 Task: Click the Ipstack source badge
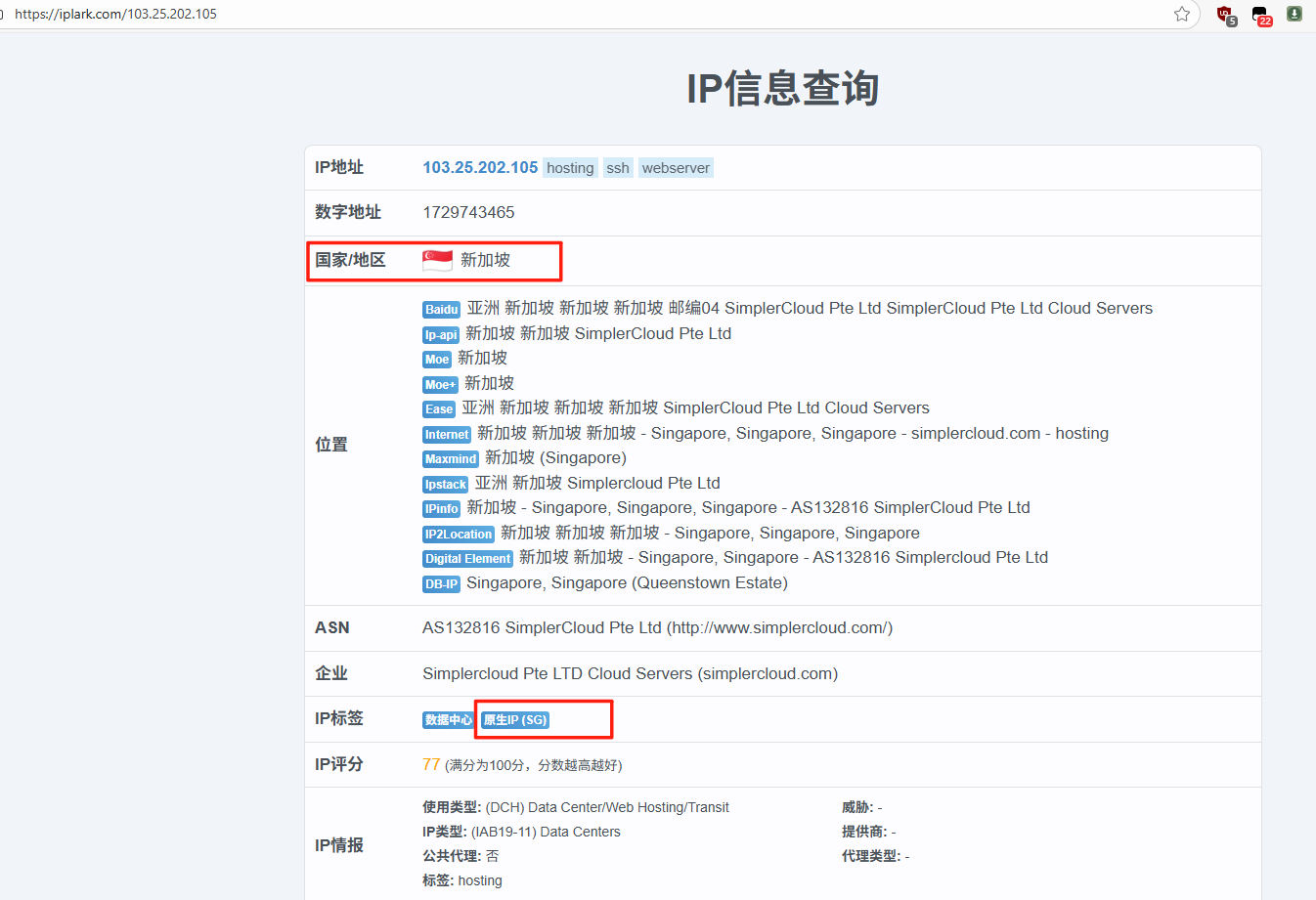click(445, 485)
